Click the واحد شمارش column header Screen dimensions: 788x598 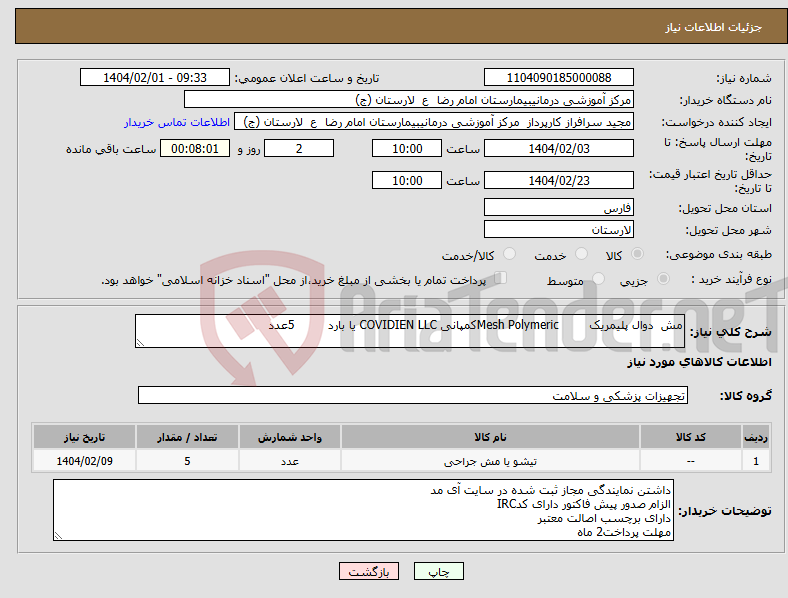[x=290, y=437]
